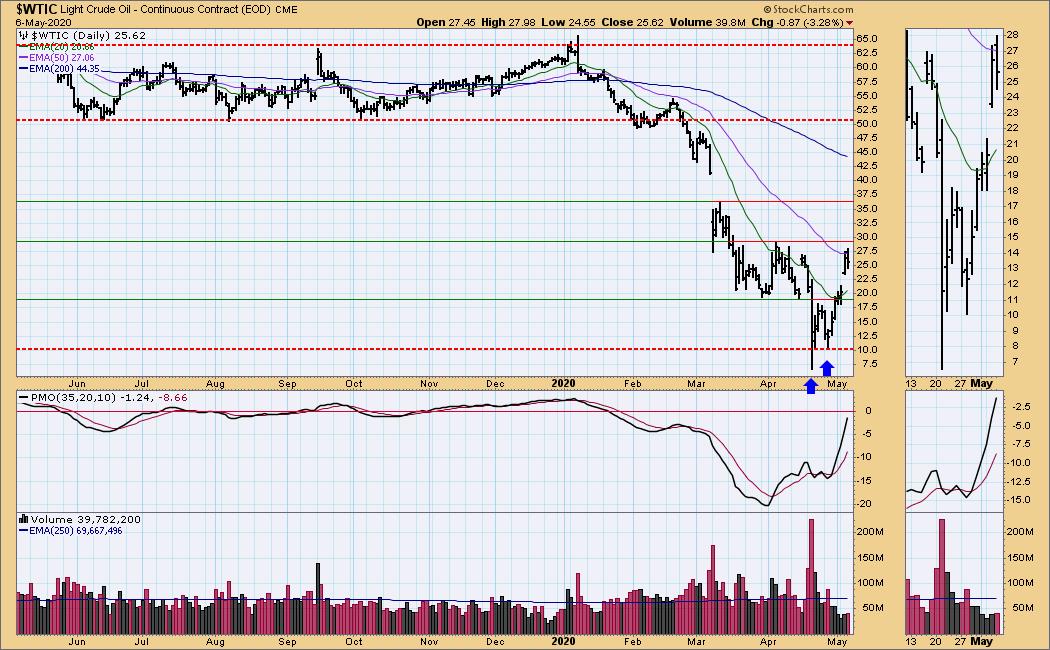Screen dimensions: 1050x650
Task: Click the -12.5 label on zoomed PMO axis
Action: click(1021, 481)
